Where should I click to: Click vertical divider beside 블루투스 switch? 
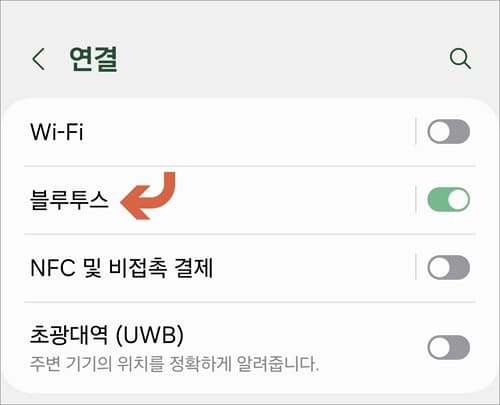pos(416,199)
